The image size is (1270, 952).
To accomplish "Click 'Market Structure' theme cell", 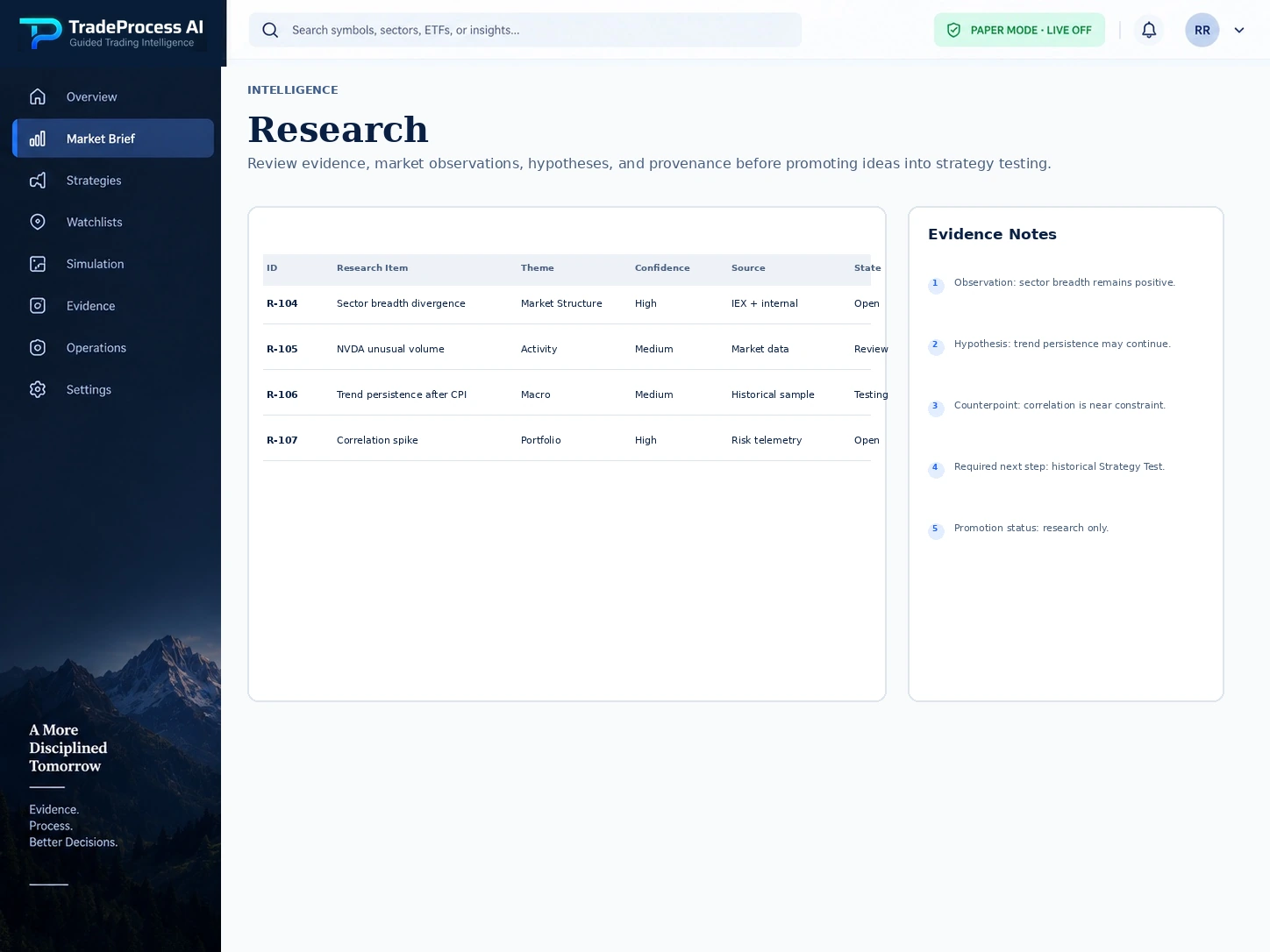I will click(x=561, y=303).
